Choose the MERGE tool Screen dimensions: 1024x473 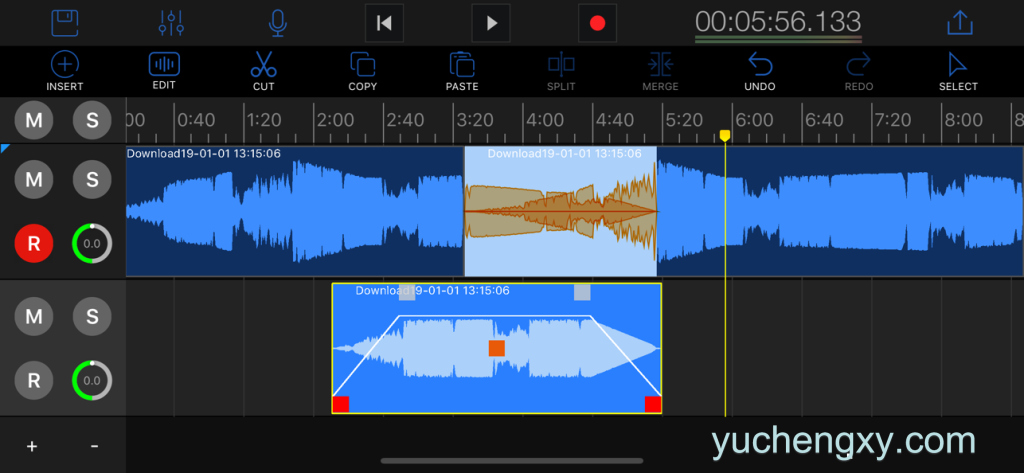[x=660, y=71]
